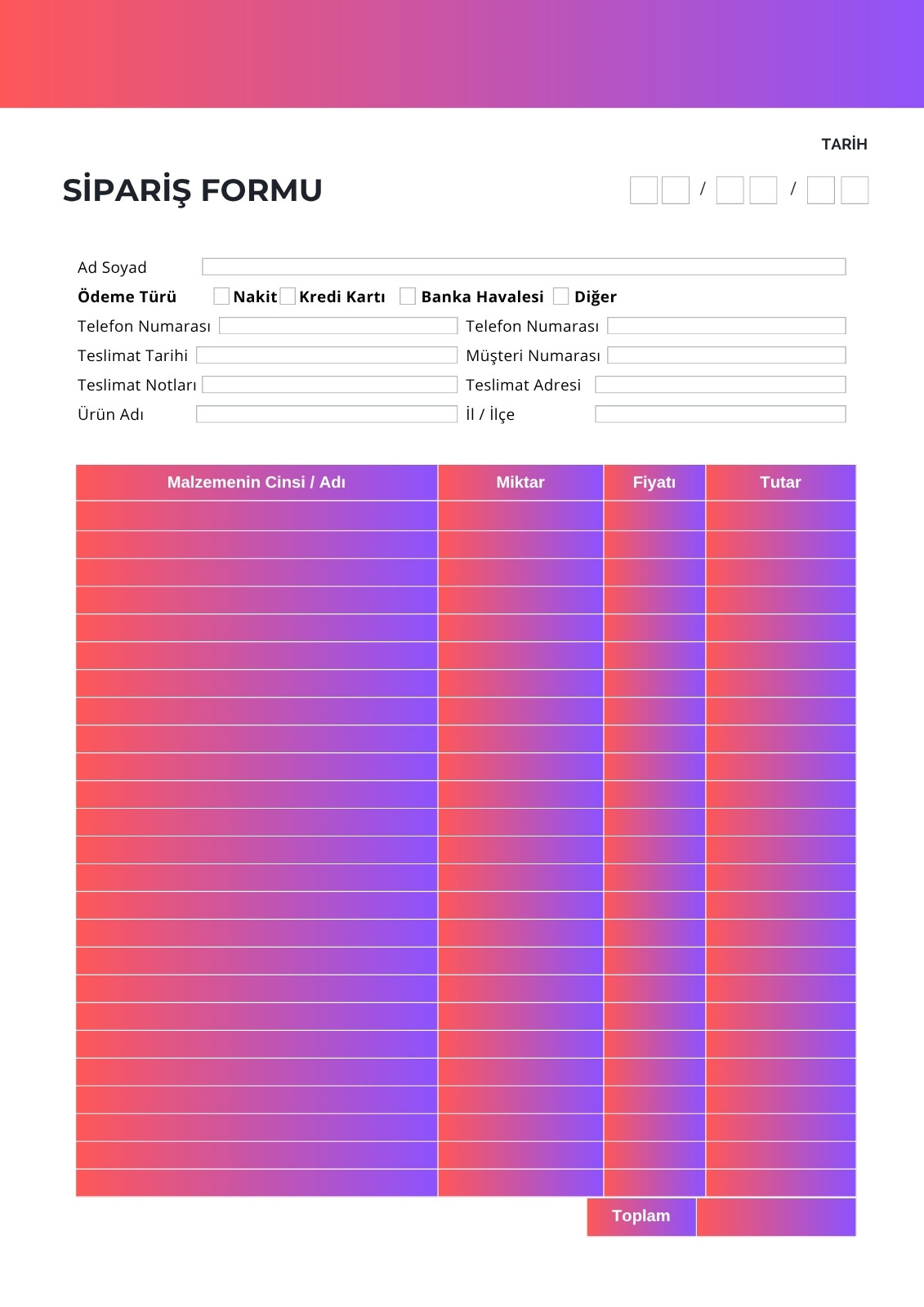Click the Teslimat Tarihi input field
The height and width of the screenshot is (1307, 924).
(x=327, y=355)
